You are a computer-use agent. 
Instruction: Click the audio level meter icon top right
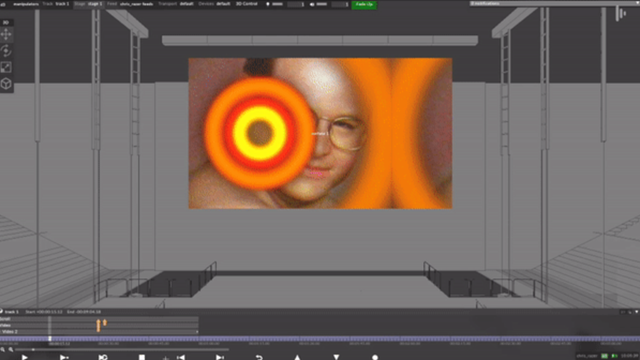(621, 13)
